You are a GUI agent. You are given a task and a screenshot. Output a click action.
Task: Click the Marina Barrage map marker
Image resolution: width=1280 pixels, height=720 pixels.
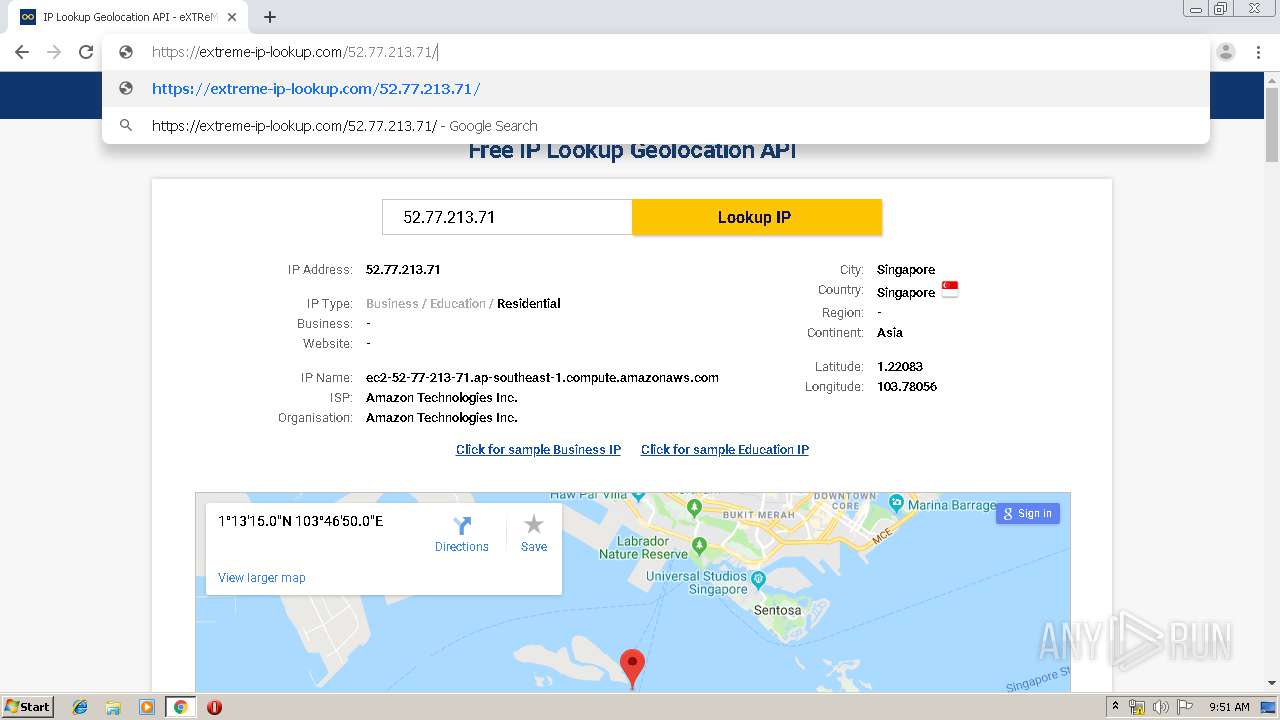pos(896,502)
